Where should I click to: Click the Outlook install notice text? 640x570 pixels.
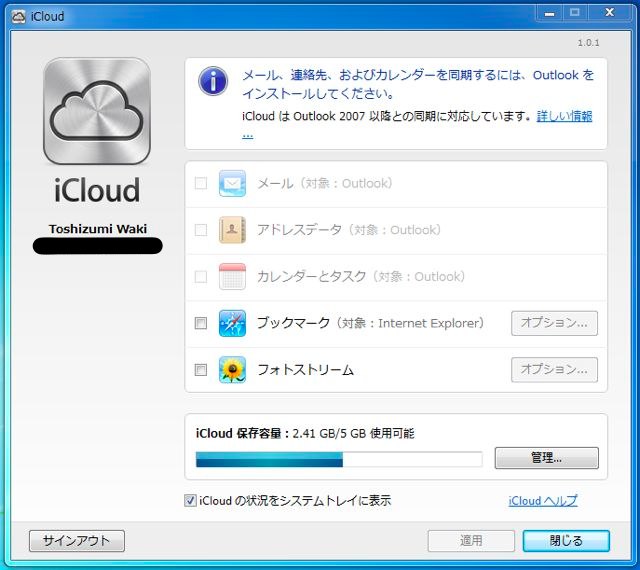coord(418,85)
